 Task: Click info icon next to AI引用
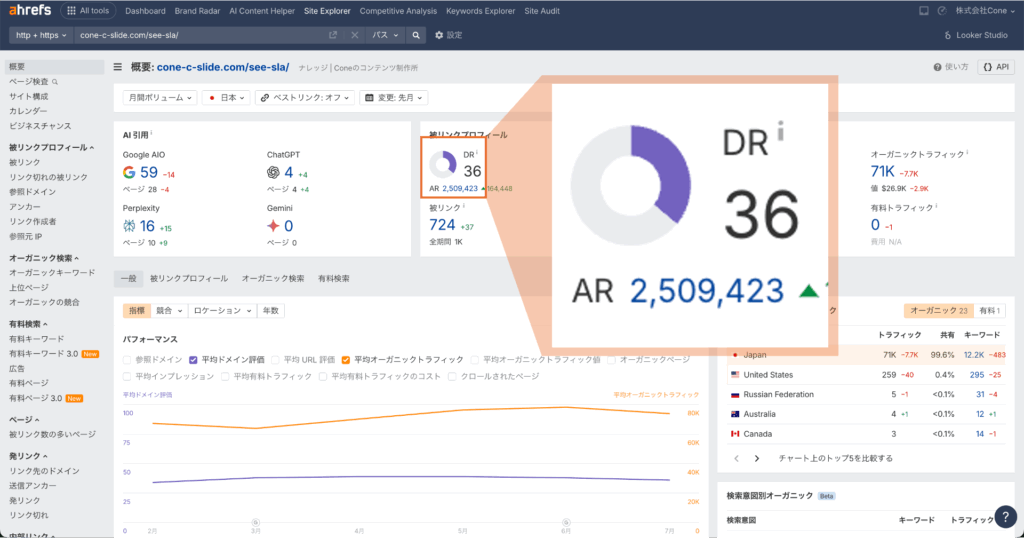pos(152,133)
